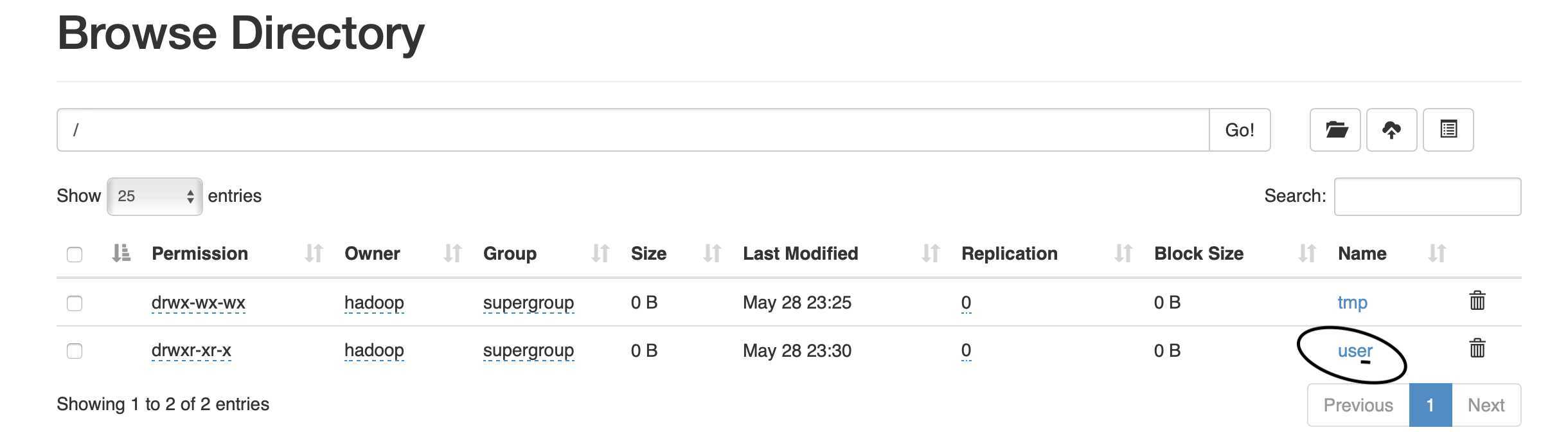Click the Search input field
The width and height of the screenshot is (1568, 432).
1427,196
